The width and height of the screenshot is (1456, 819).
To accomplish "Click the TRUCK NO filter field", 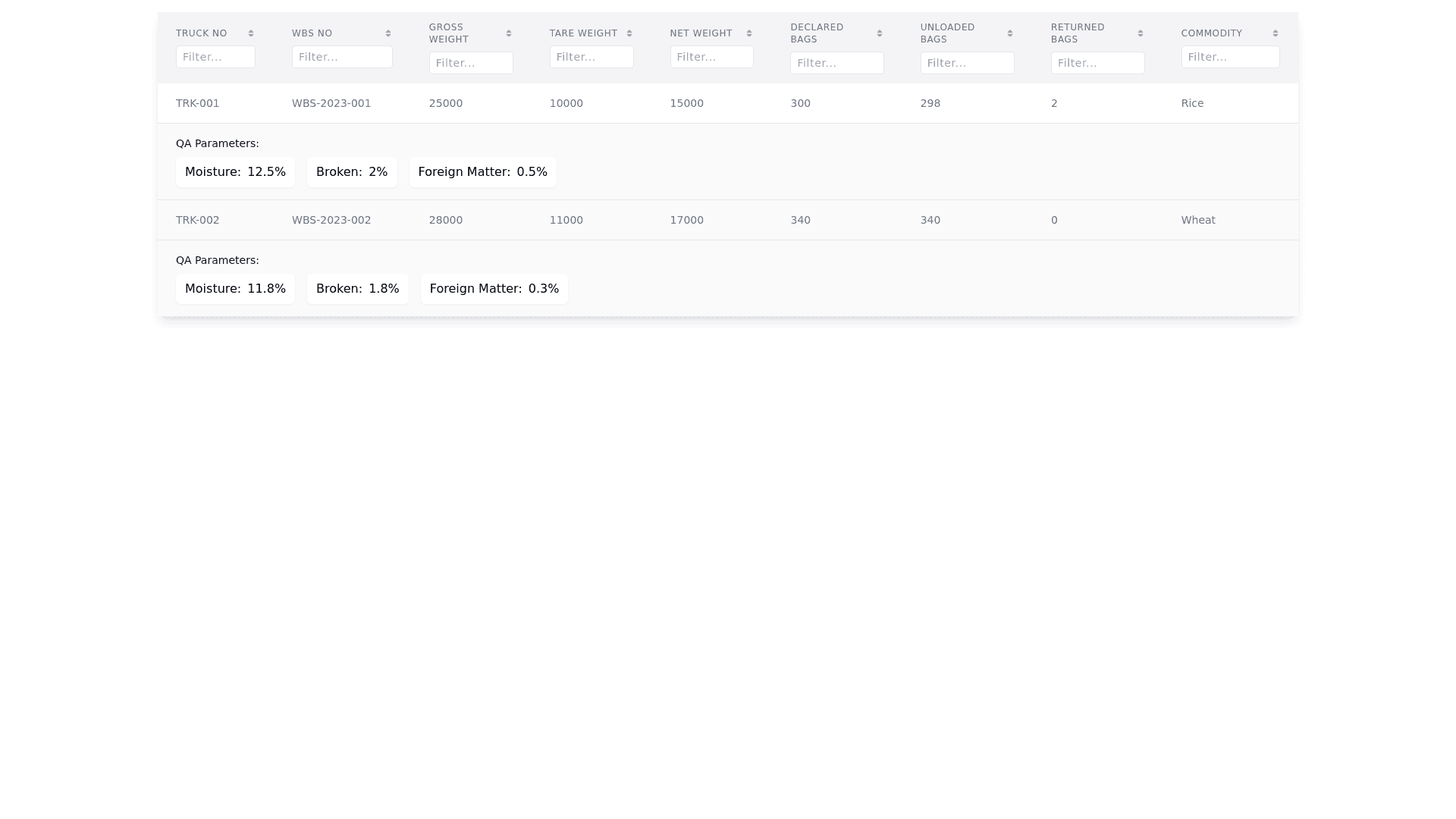I will pyautogui.click(x=215, y=57).
